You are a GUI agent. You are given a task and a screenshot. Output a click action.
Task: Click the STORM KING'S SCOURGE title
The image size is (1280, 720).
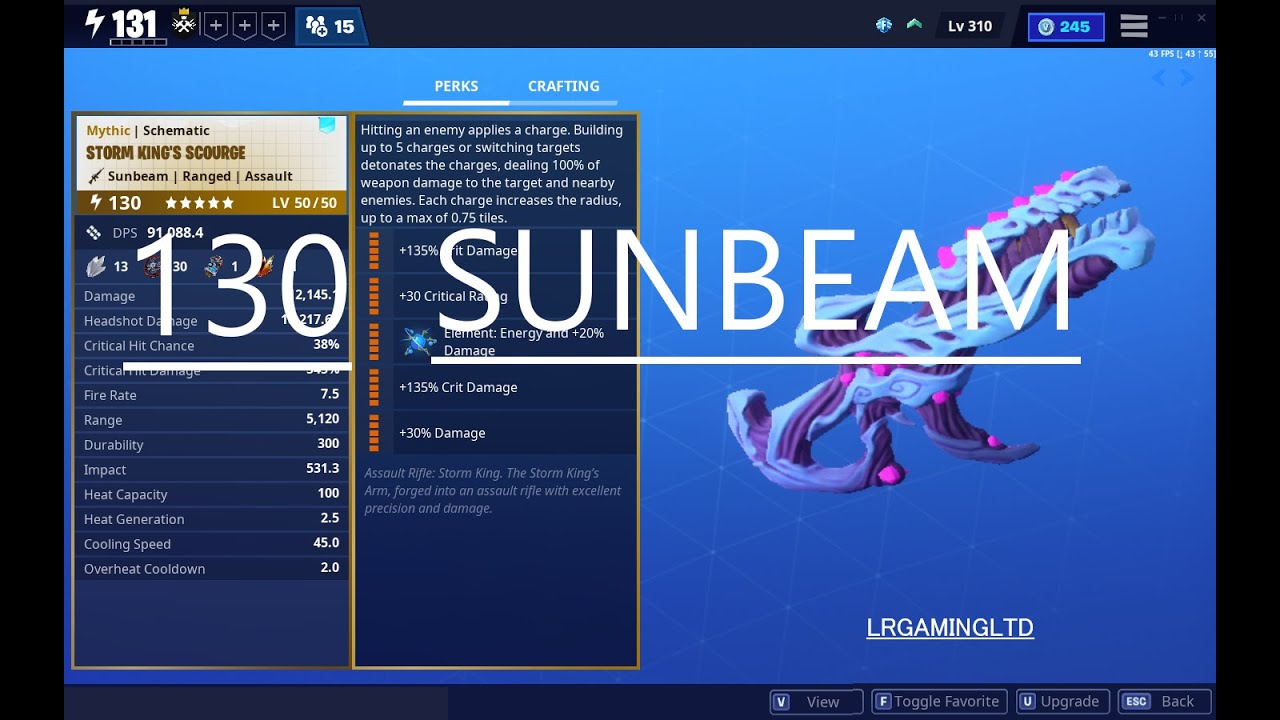tap(166, 153)
